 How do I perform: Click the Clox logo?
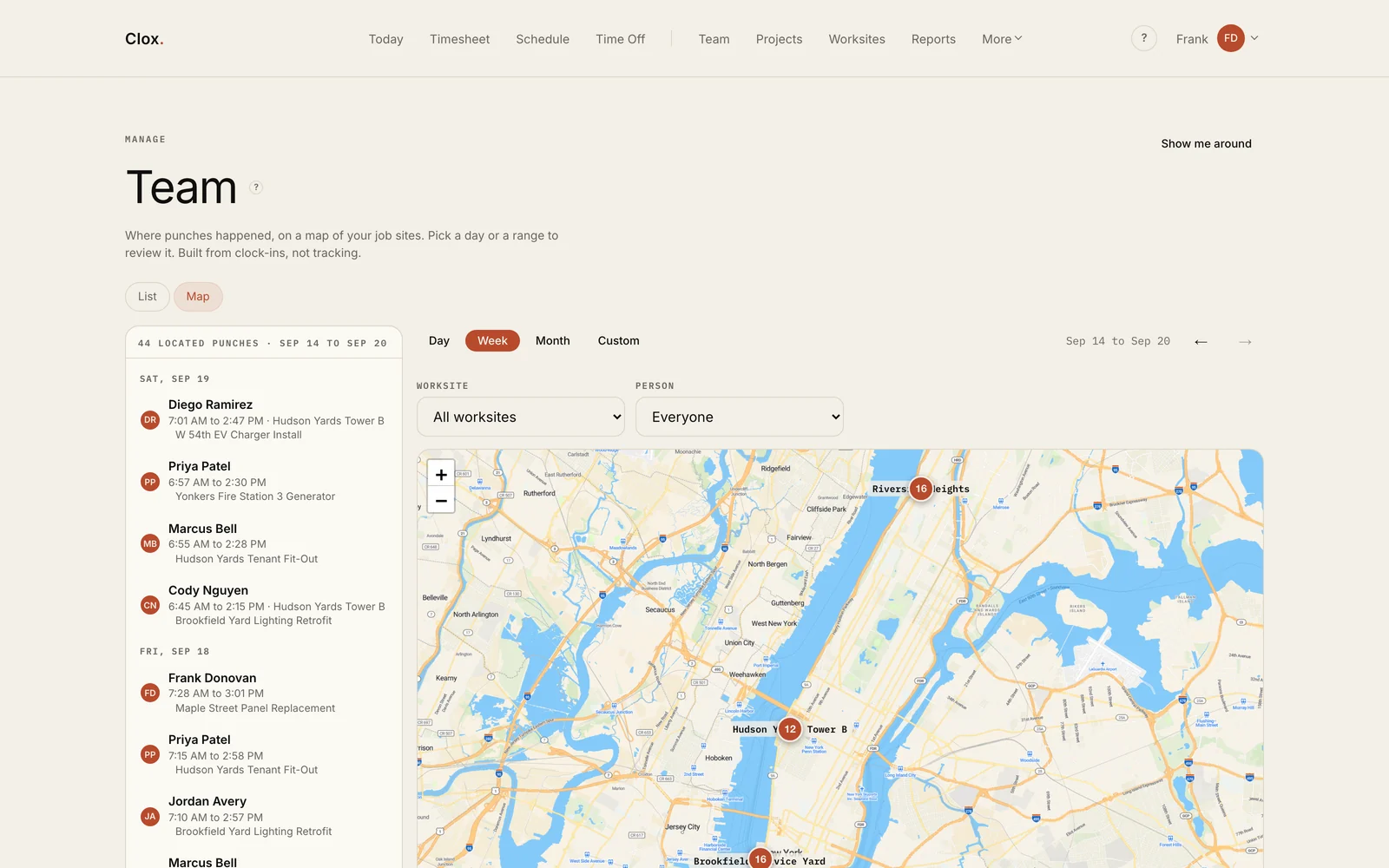point(144,39)
